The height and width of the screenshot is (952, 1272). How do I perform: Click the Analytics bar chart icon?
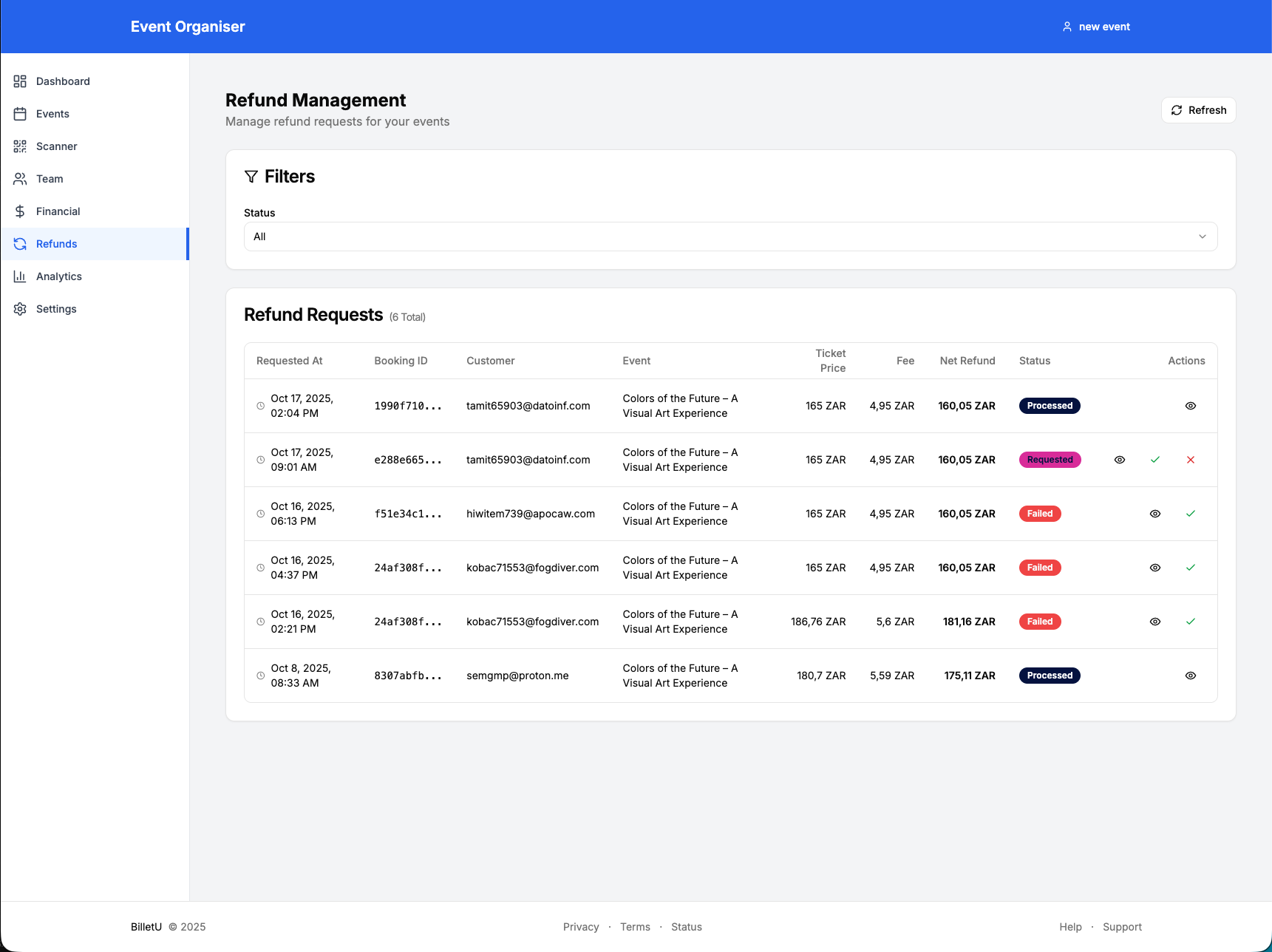click(20, 276)
